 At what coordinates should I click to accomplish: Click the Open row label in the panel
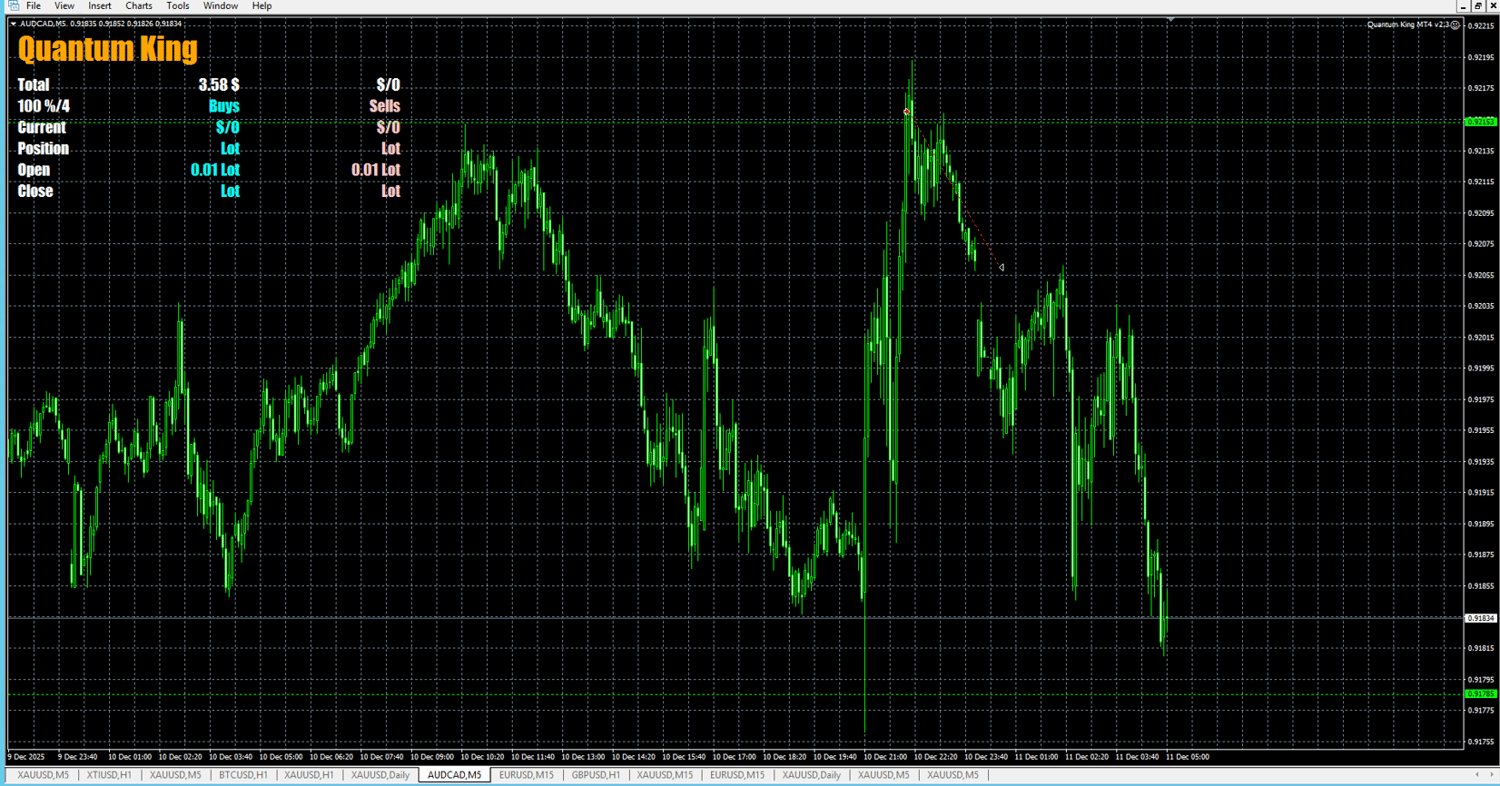point(34,170)
